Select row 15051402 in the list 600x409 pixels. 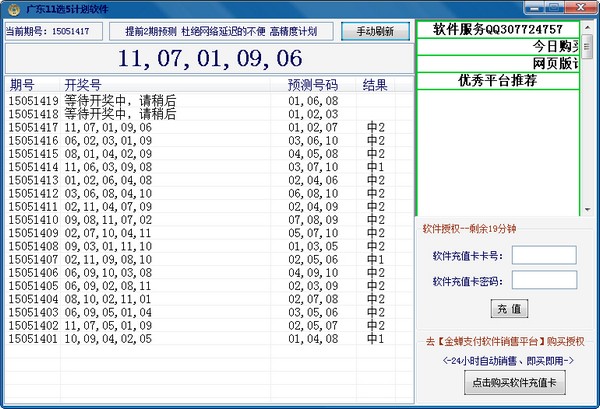[x=209, y=325]
